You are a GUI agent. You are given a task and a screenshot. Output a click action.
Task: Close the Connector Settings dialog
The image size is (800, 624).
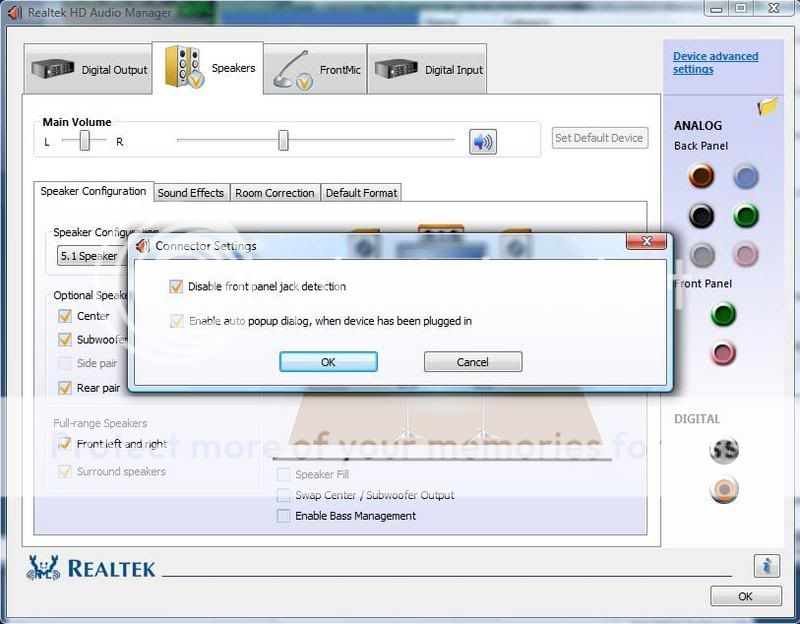(646, 241)
